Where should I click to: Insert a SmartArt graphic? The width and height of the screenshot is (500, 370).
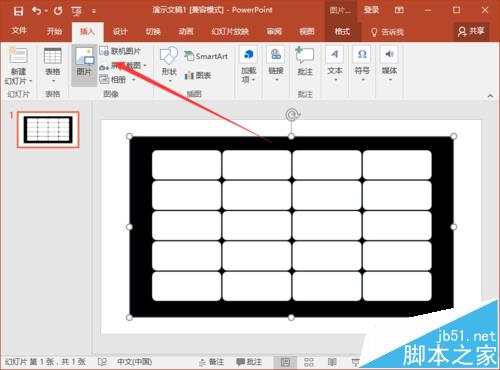coord(206,56)
